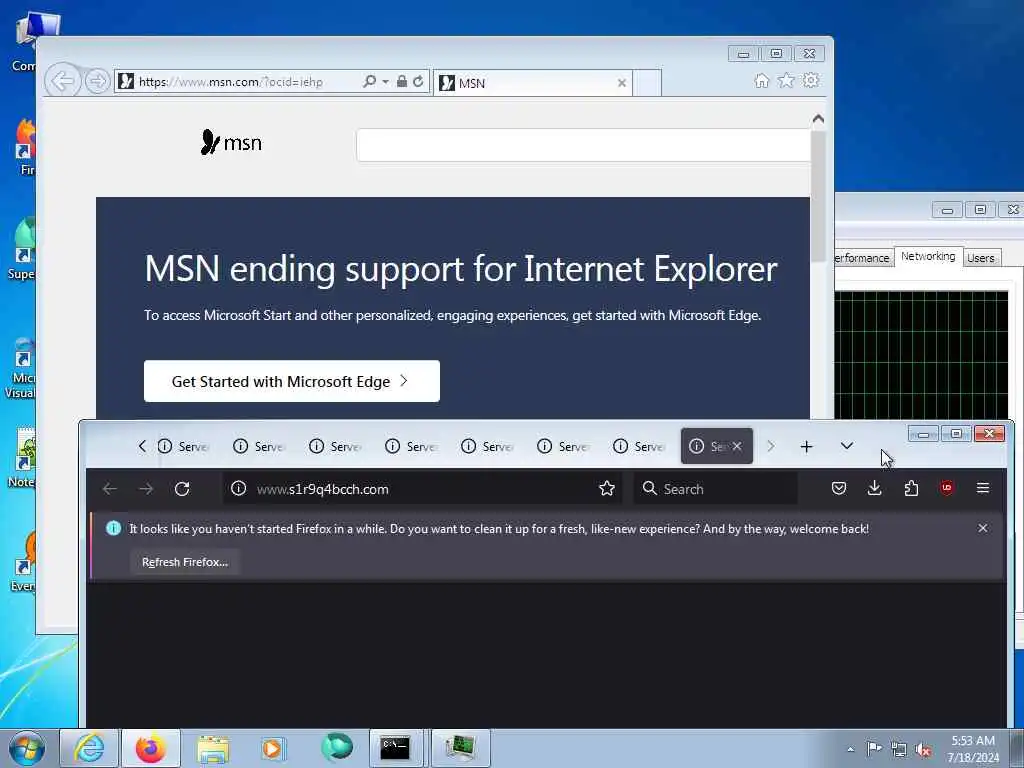Click Get Started with Microsoft Edge

292,381
